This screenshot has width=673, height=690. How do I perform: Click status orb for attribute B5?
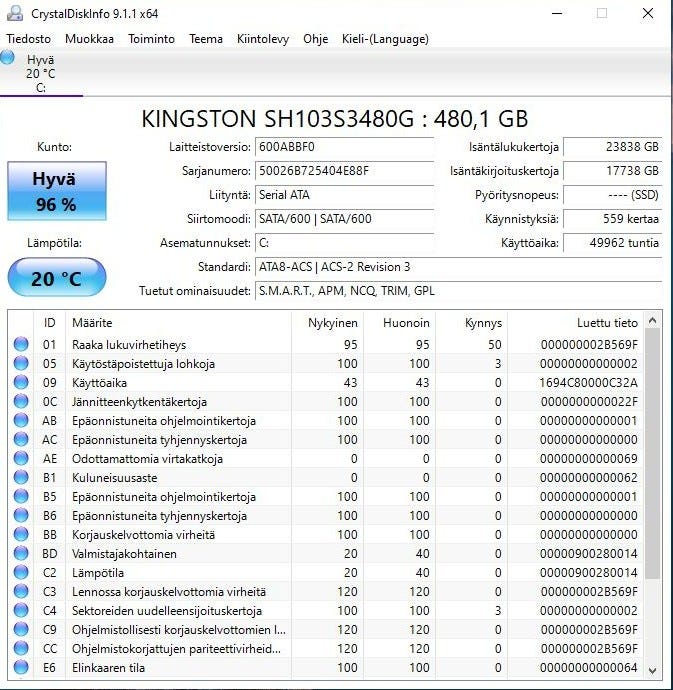tap(21, 496)
